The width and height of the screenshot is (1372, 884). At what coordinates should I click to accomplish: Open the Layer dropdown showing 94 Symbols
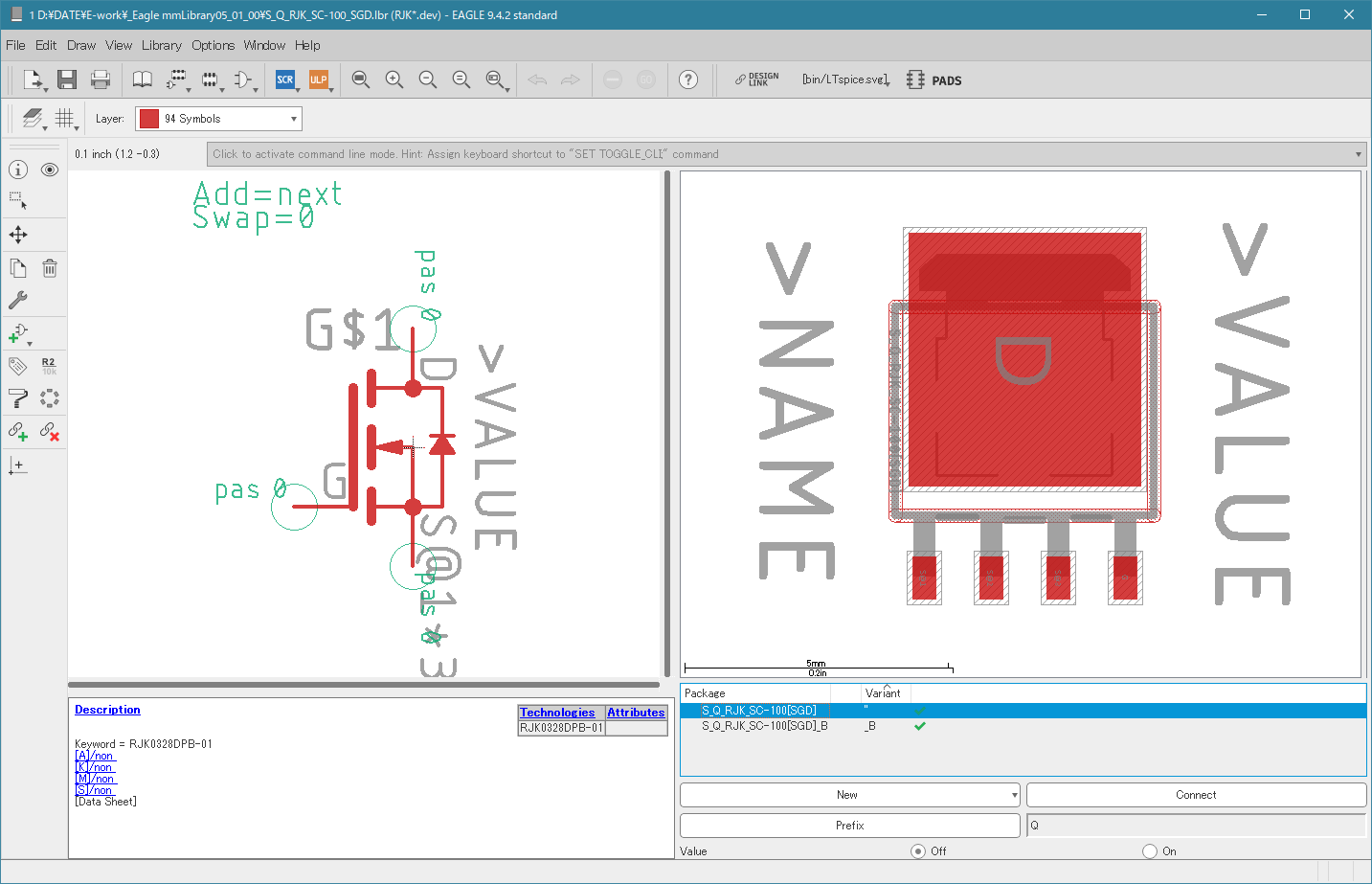(218, 119)
